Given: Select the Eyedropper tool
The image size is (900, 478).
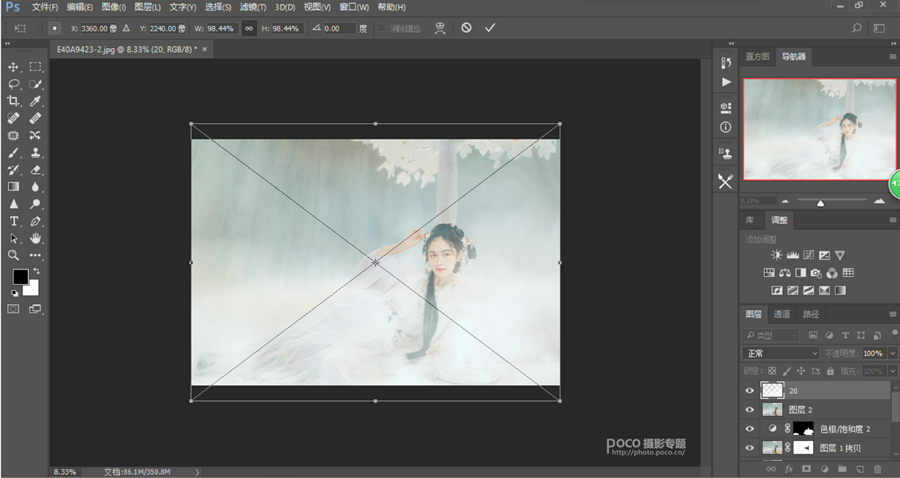Looking at the screenshot, I should [x=36, y=101].
